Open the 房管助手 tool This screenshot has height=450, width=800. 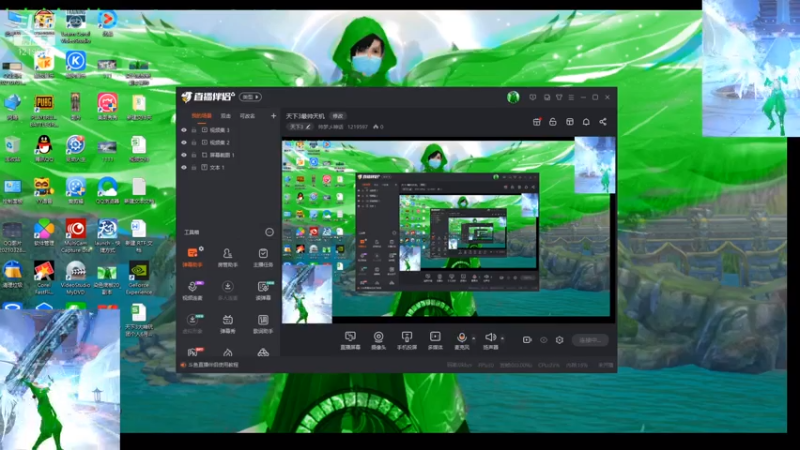(x=228, y=258)
